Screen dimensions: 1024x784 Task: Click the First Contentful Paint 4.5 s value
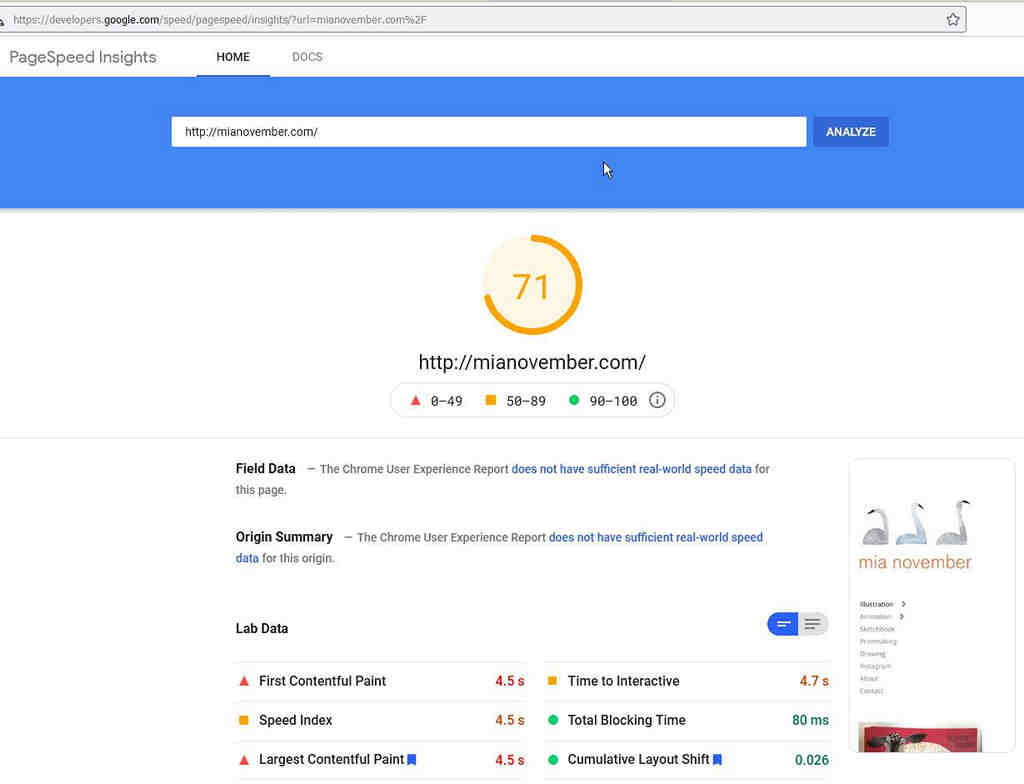(x=509, y=681)
